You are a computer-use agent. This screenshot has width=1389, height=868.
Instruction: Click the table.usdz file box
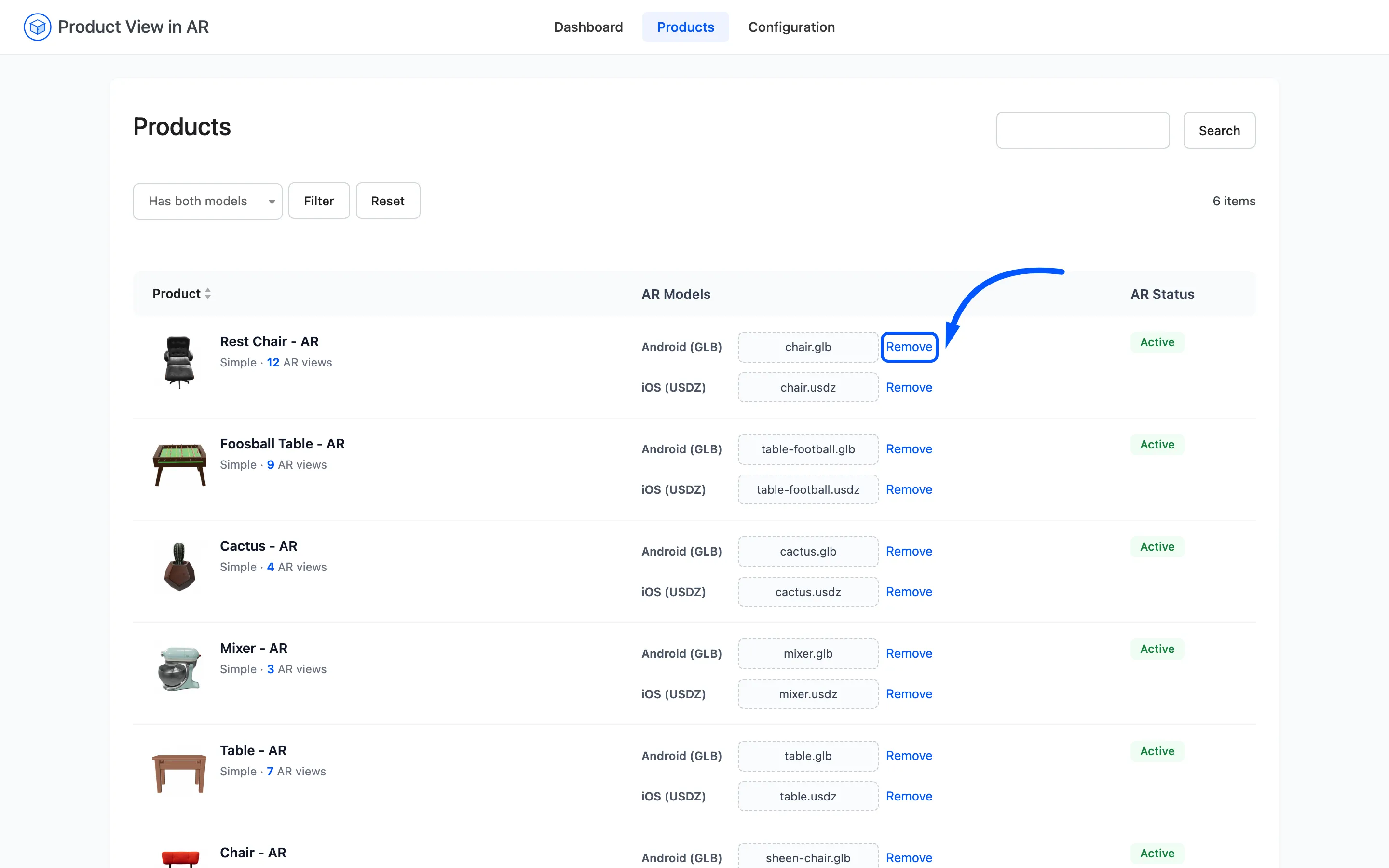pyautogui.click(x=807, y=796)
